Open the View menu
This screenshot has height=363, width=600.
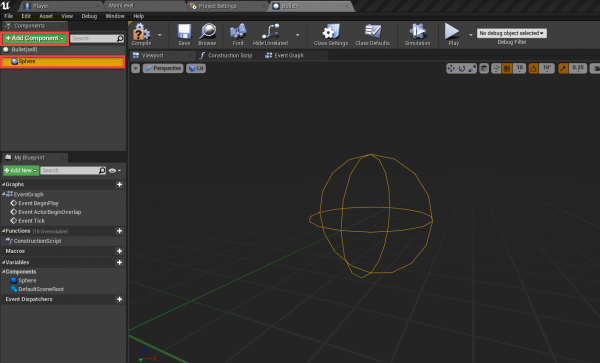pos(67,16)
